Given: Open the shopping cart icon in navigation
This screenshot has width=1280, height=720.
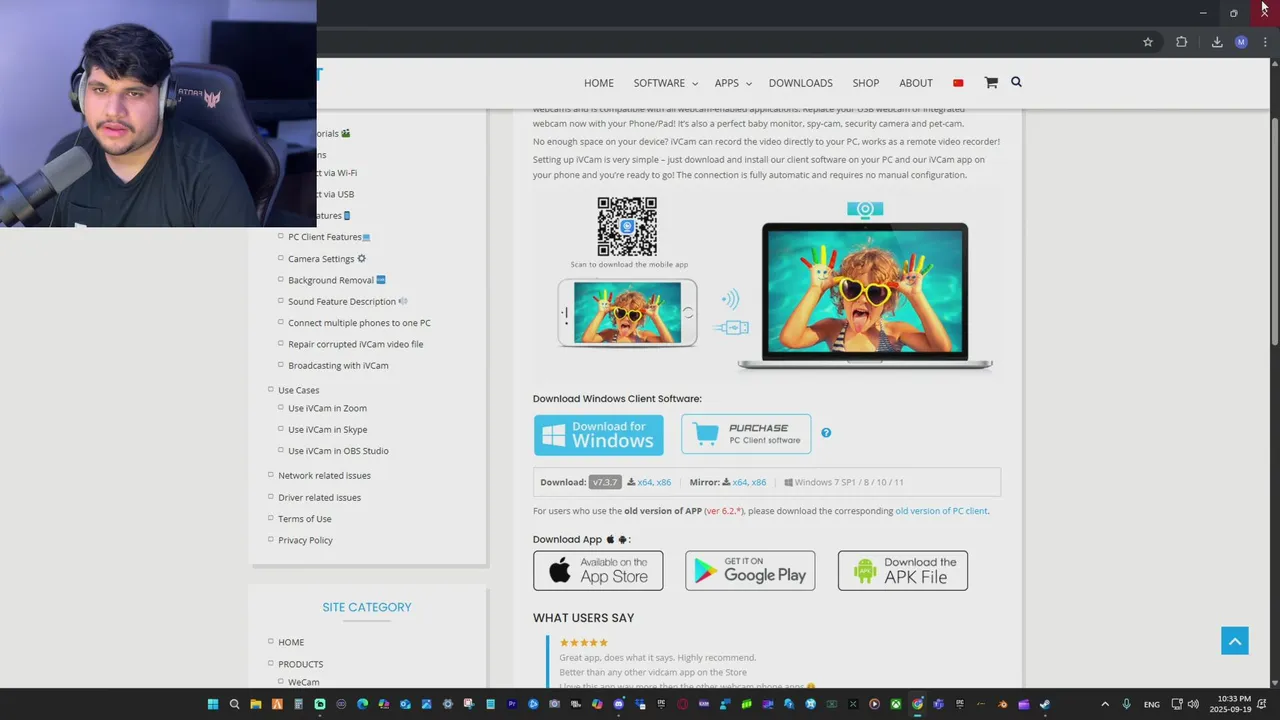Looking at the screenshot, I should pos(991,83).
